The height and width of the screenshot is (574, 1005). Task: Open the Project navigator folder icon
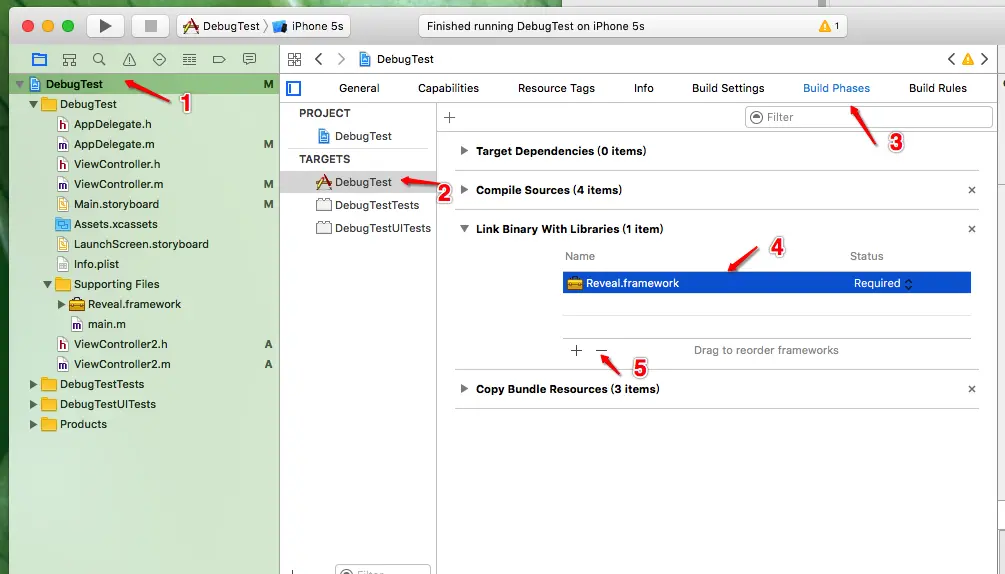point(40,60)
